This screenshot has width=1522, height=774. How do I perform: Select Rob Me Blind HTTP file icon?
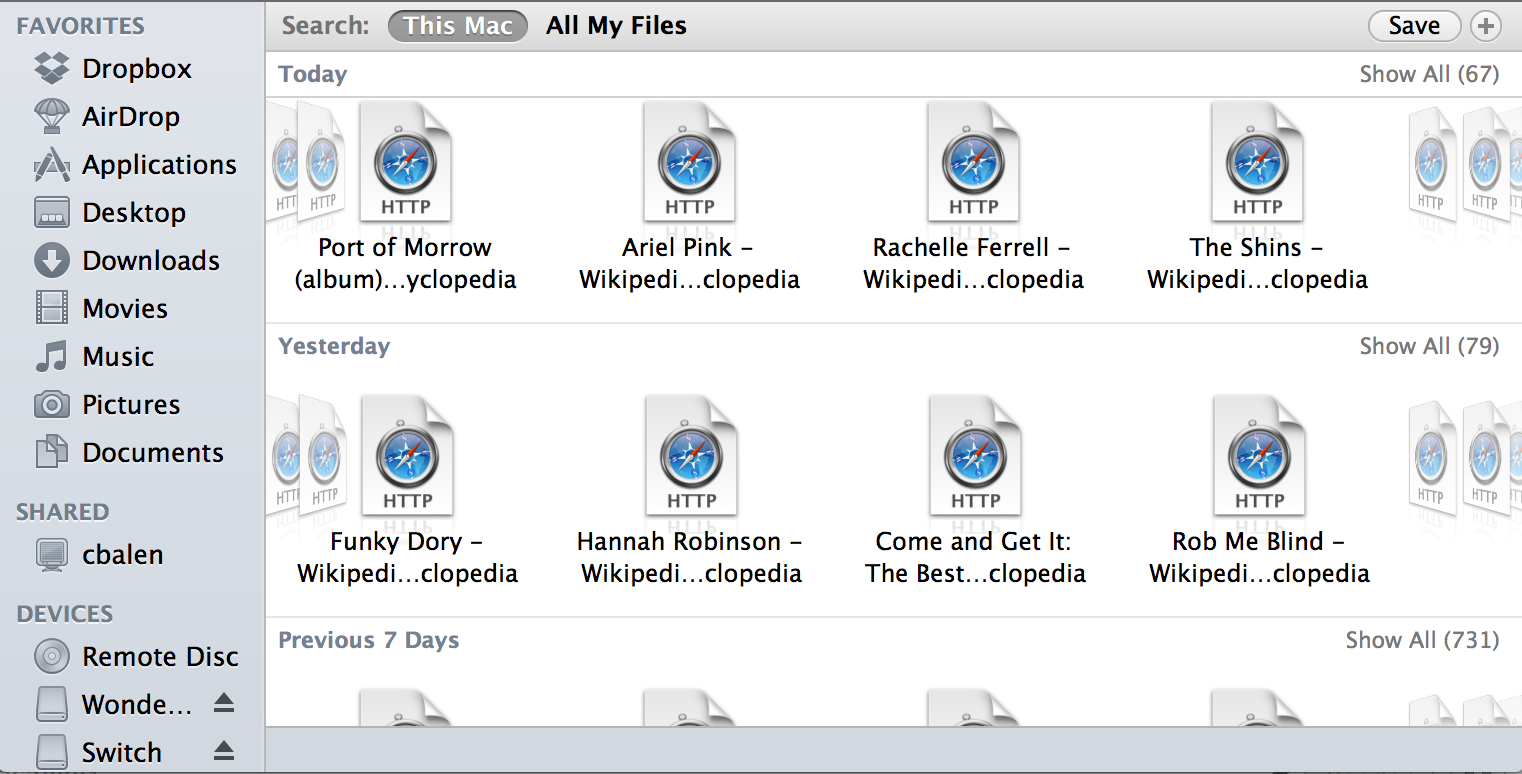click(x=1259, y=456)
